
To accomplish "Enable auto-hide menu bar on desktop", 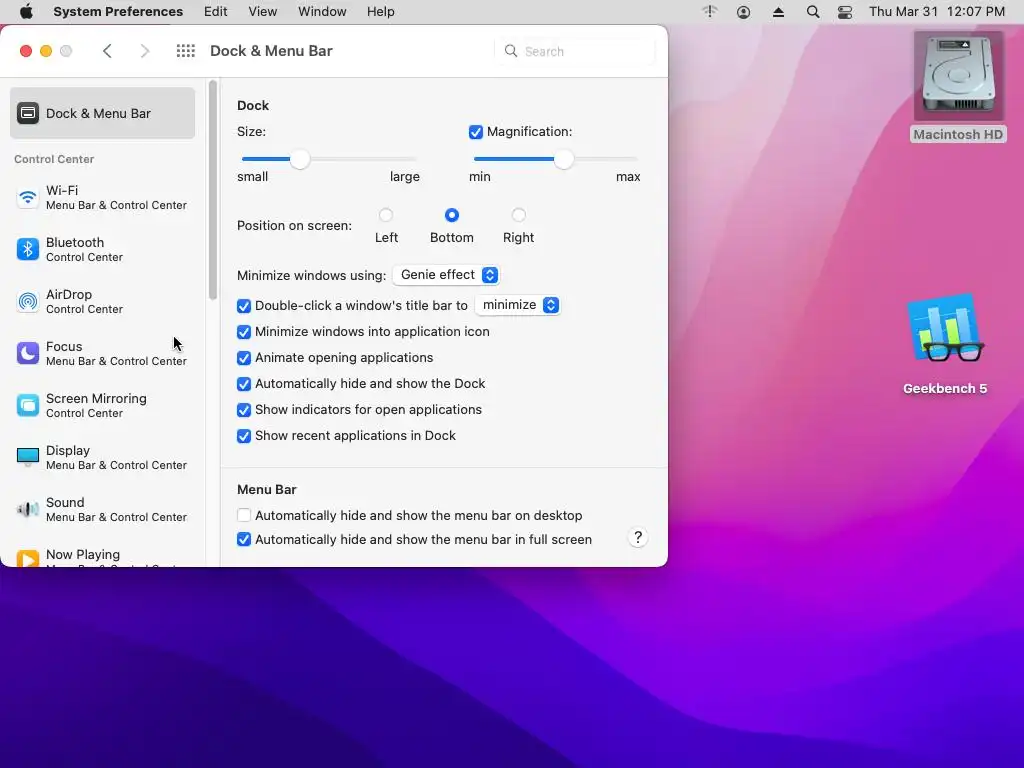I will tap(244, 515).
